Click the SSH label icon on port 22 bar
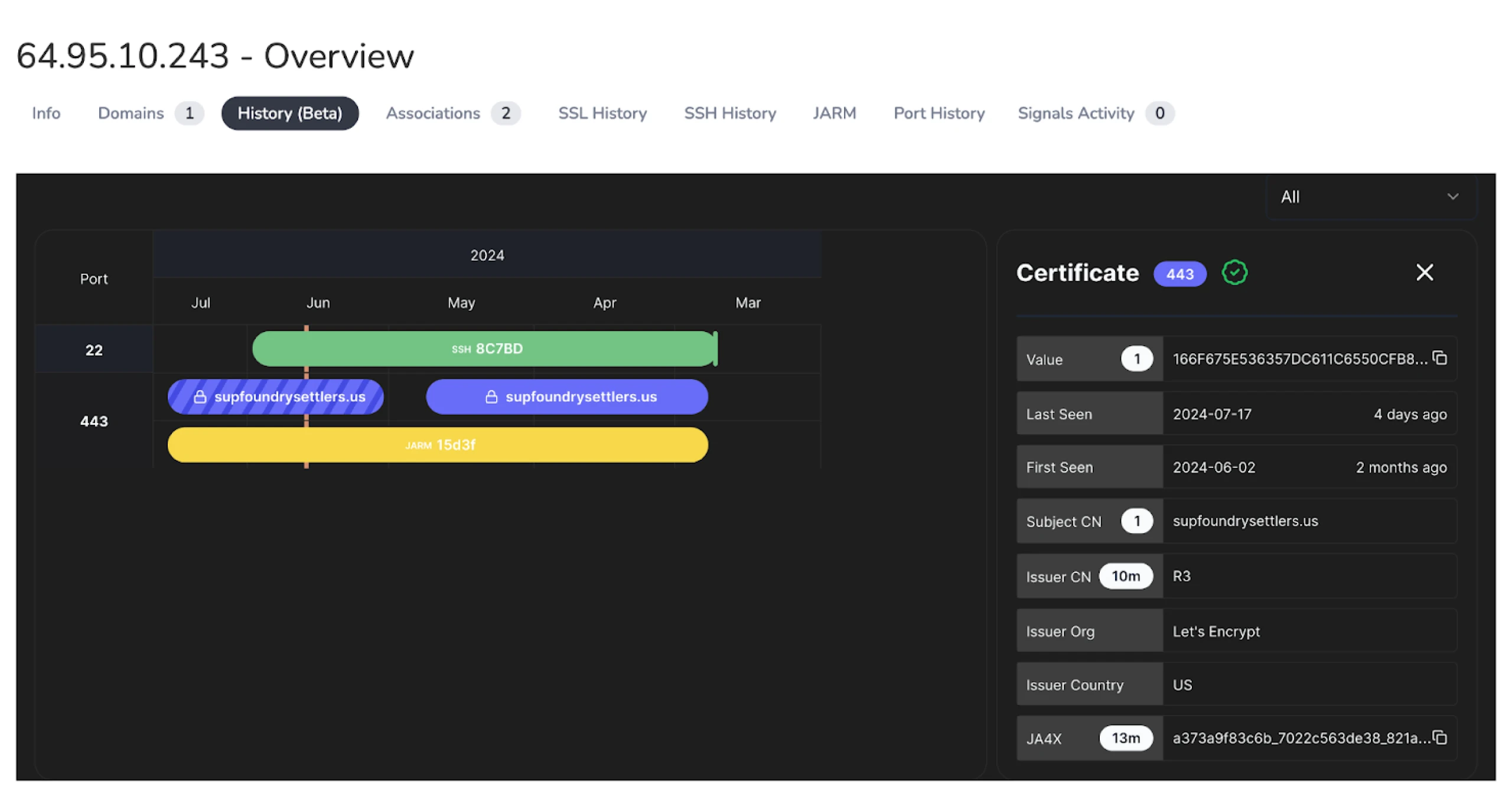This screenshot has height=806, width=1512. pyautogui.click(x=459, y=348)
